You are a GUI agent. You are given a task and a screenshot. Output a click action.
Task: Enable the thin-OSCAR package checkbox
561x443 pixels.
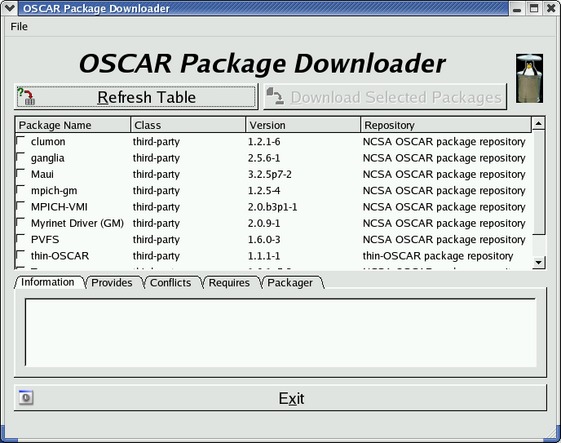click(x=21, y=255)
